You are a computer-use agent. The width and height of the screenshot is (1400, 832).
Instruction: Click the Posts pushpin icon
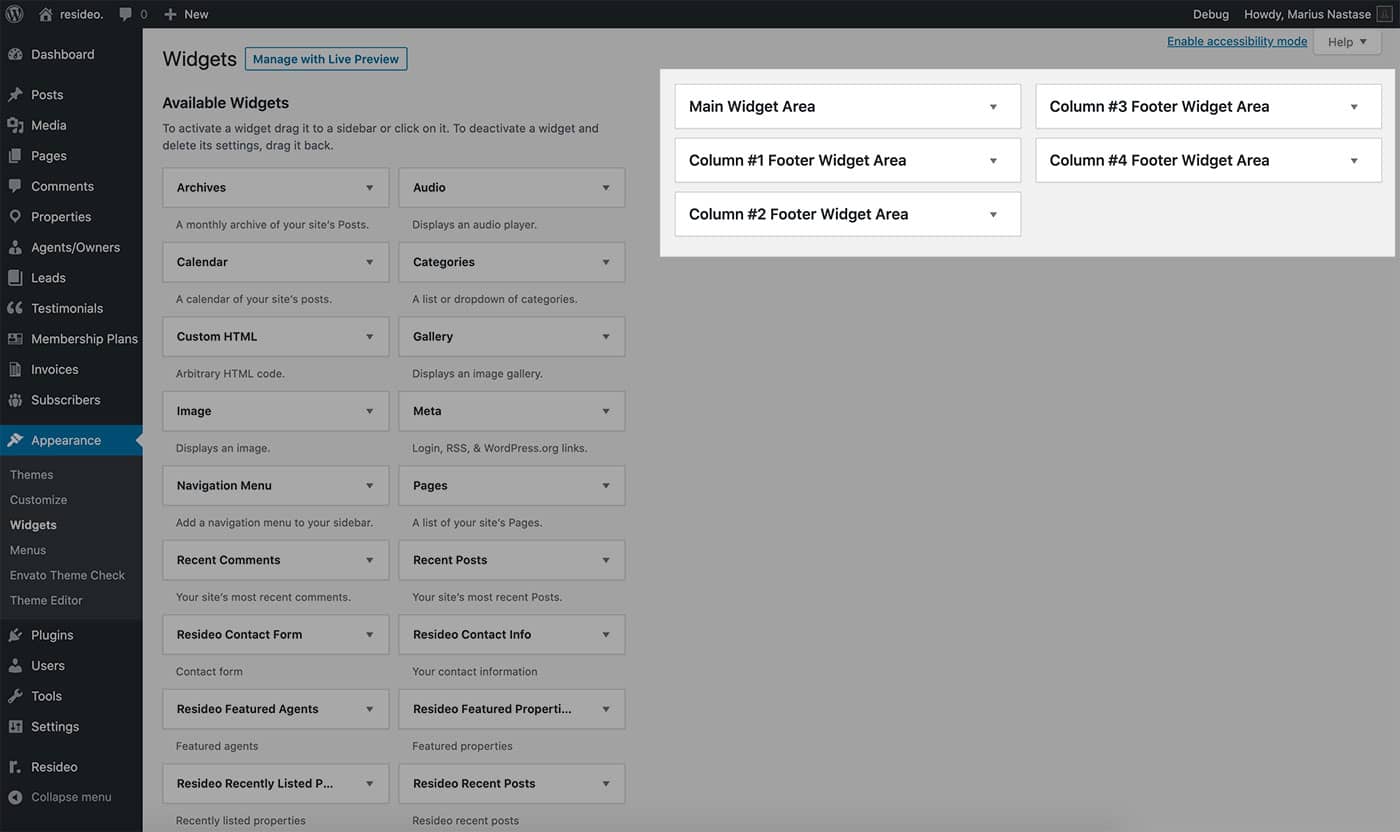(15, 95)
